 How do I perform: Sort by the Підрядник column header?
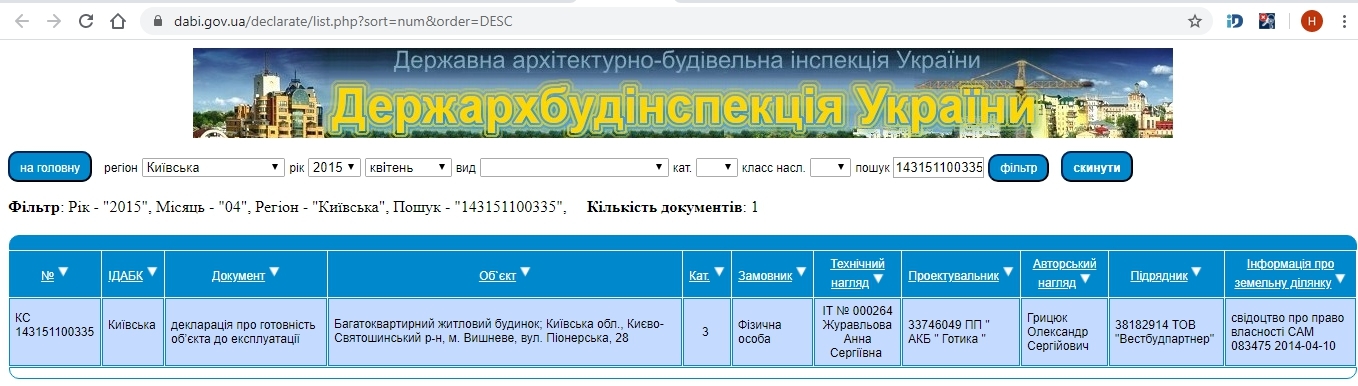point(1159,275)
